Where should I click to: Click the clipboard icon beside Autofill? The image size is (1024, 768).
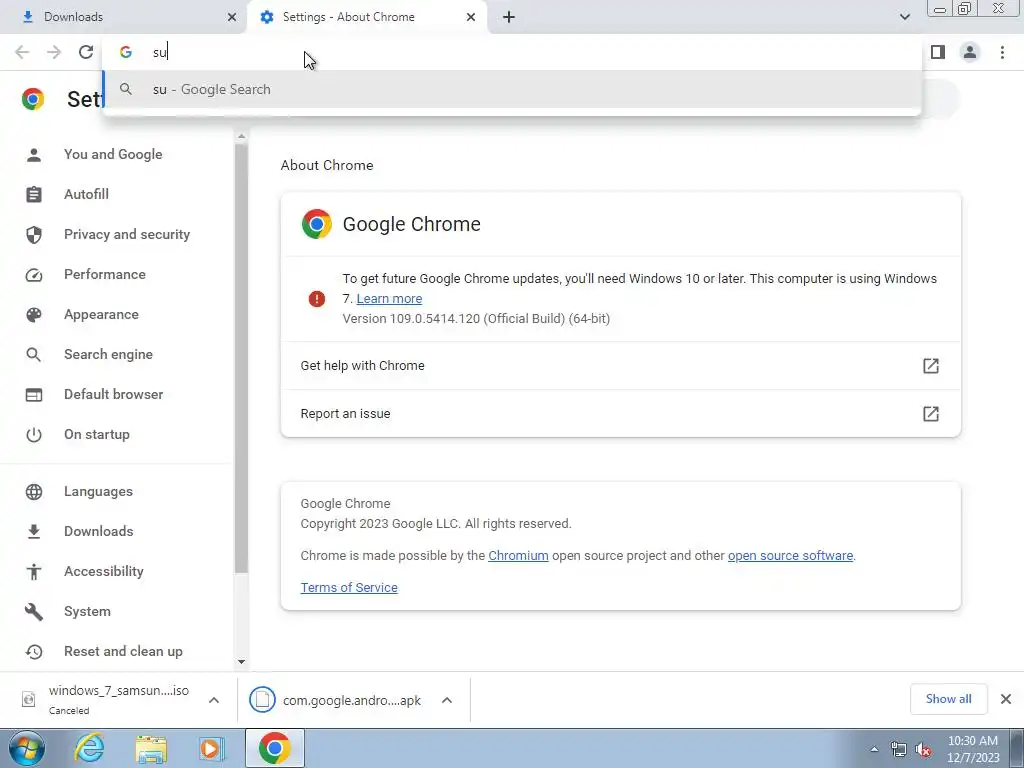[34, 194]
